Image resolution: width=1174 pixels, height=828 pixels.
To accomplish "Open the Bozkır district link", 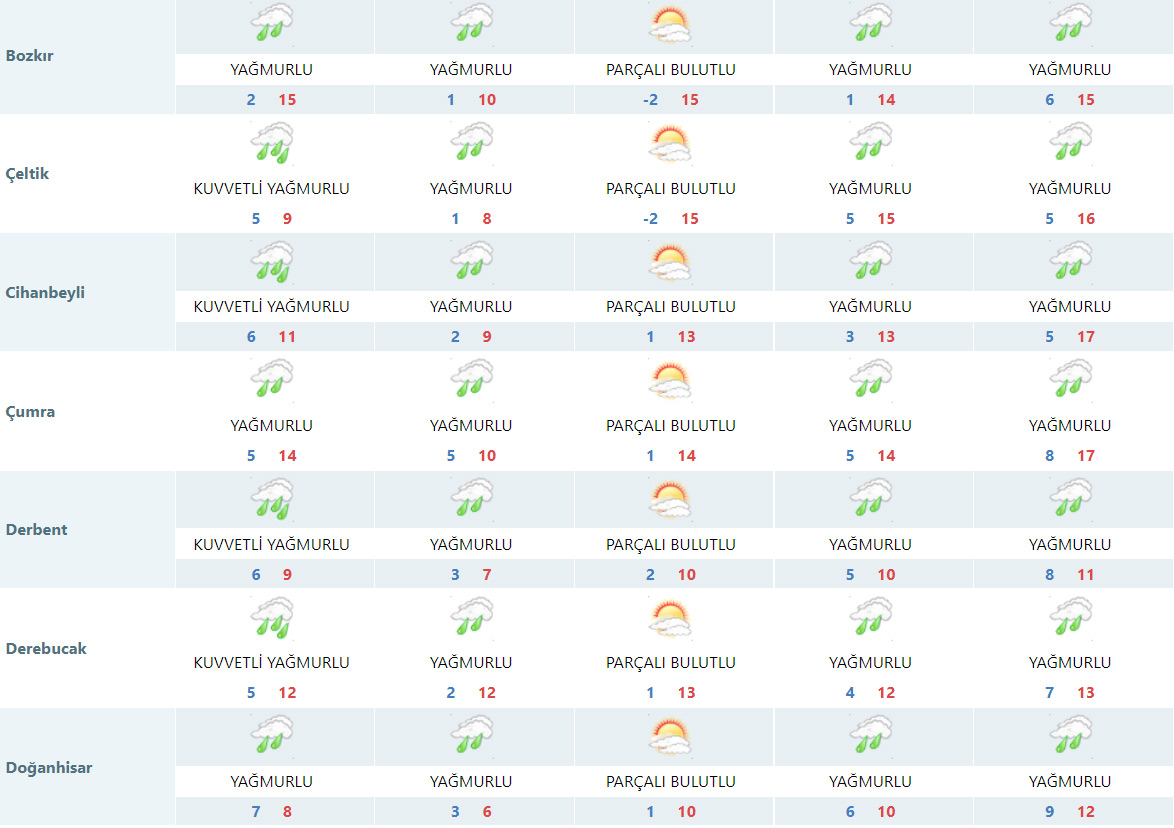I will 30,56.
